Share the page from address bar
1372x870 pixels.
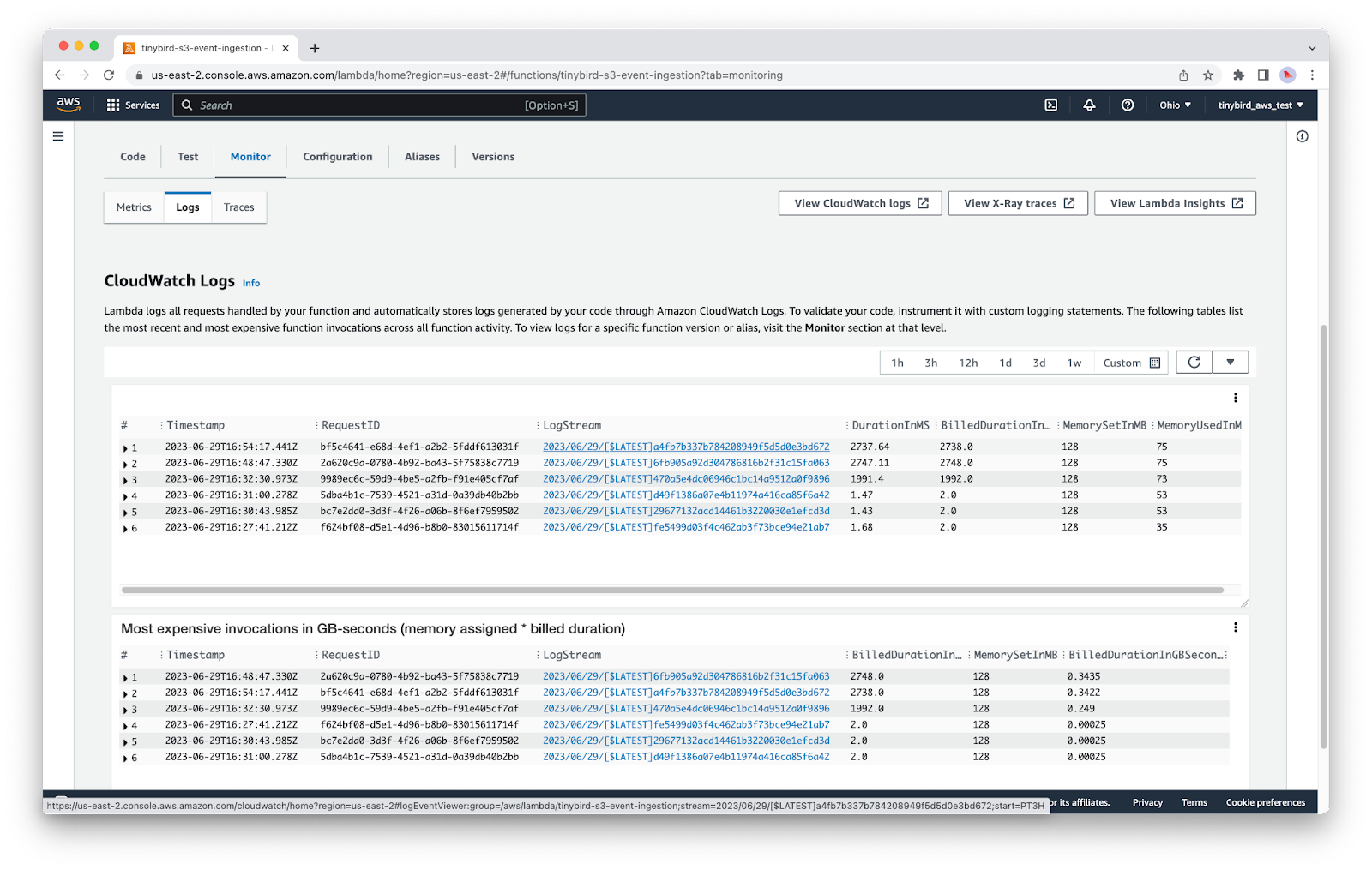click(1183, 75)
